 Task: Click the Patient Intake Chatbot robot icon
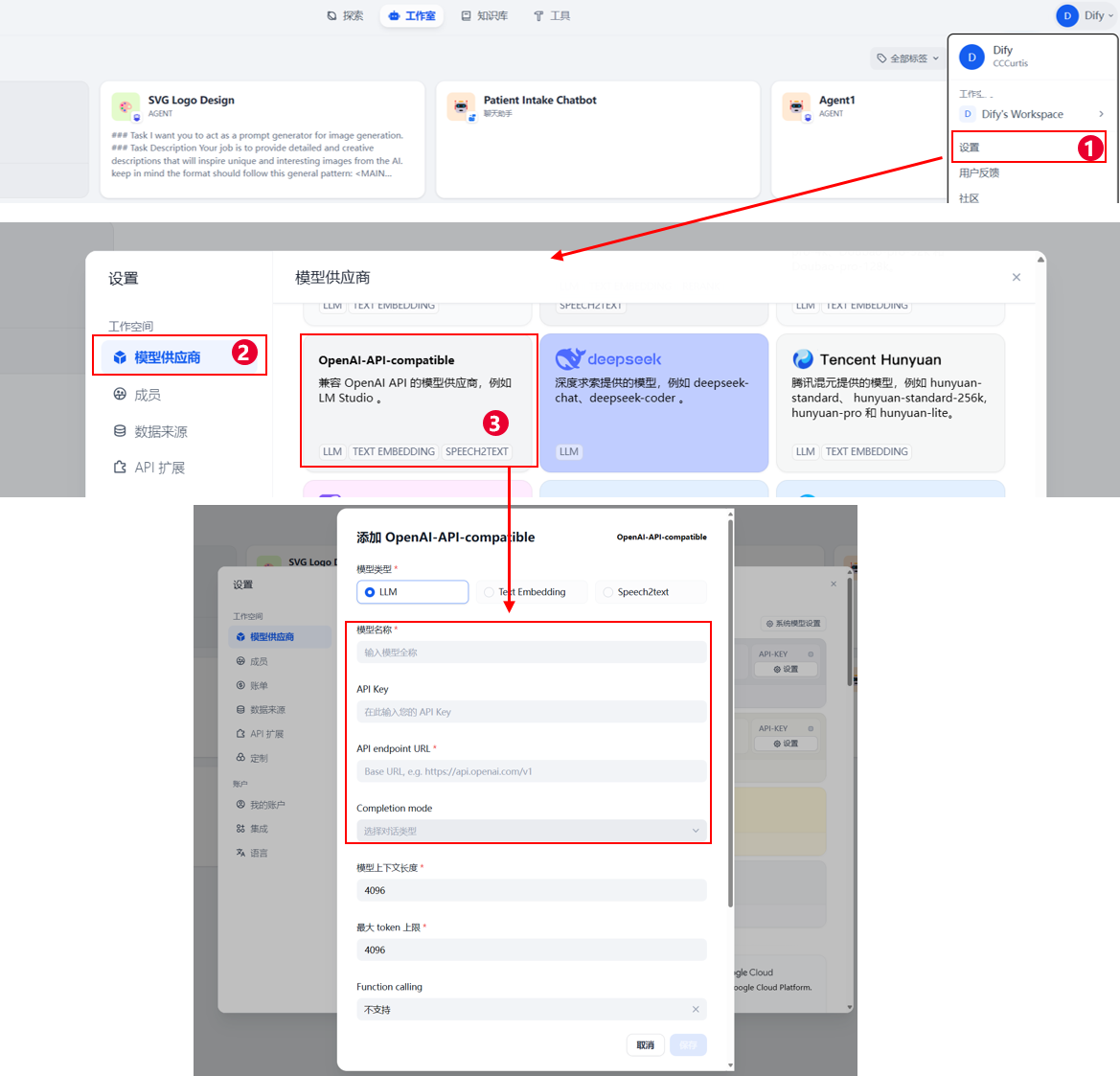(x=461, y=106)
